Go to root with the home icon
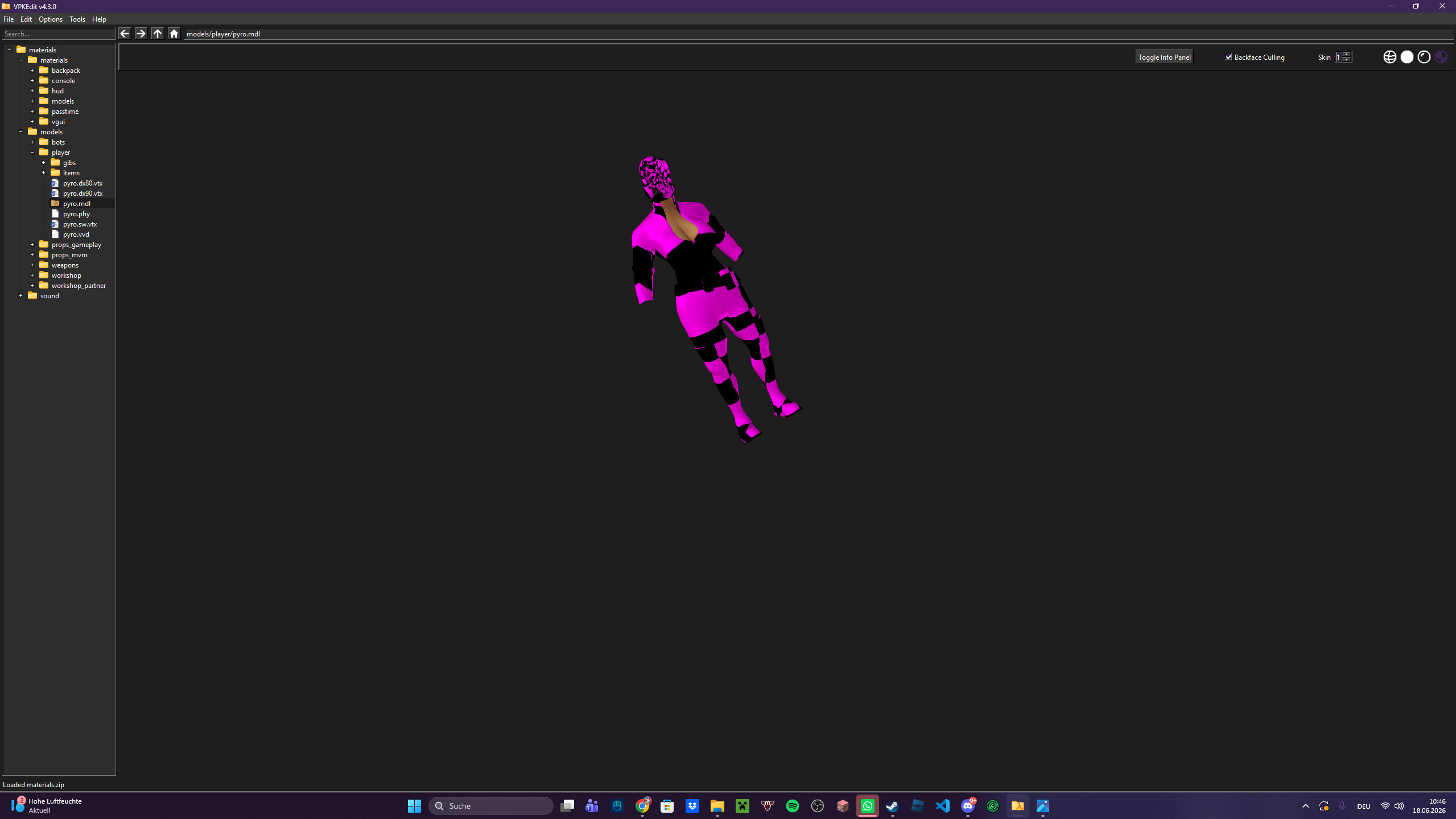1456x819 pixels. [x=174, y=34]
